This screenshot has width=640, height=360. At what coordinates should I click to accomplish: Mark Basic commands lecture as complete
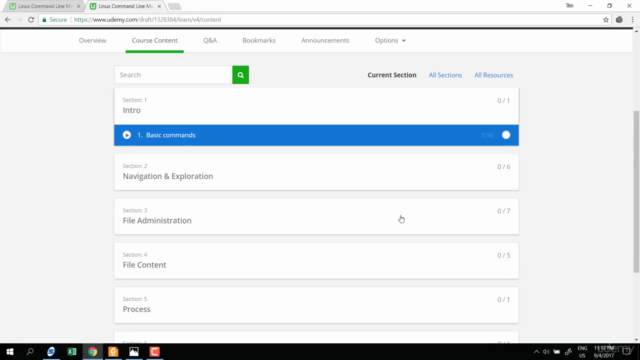[506, 135]
